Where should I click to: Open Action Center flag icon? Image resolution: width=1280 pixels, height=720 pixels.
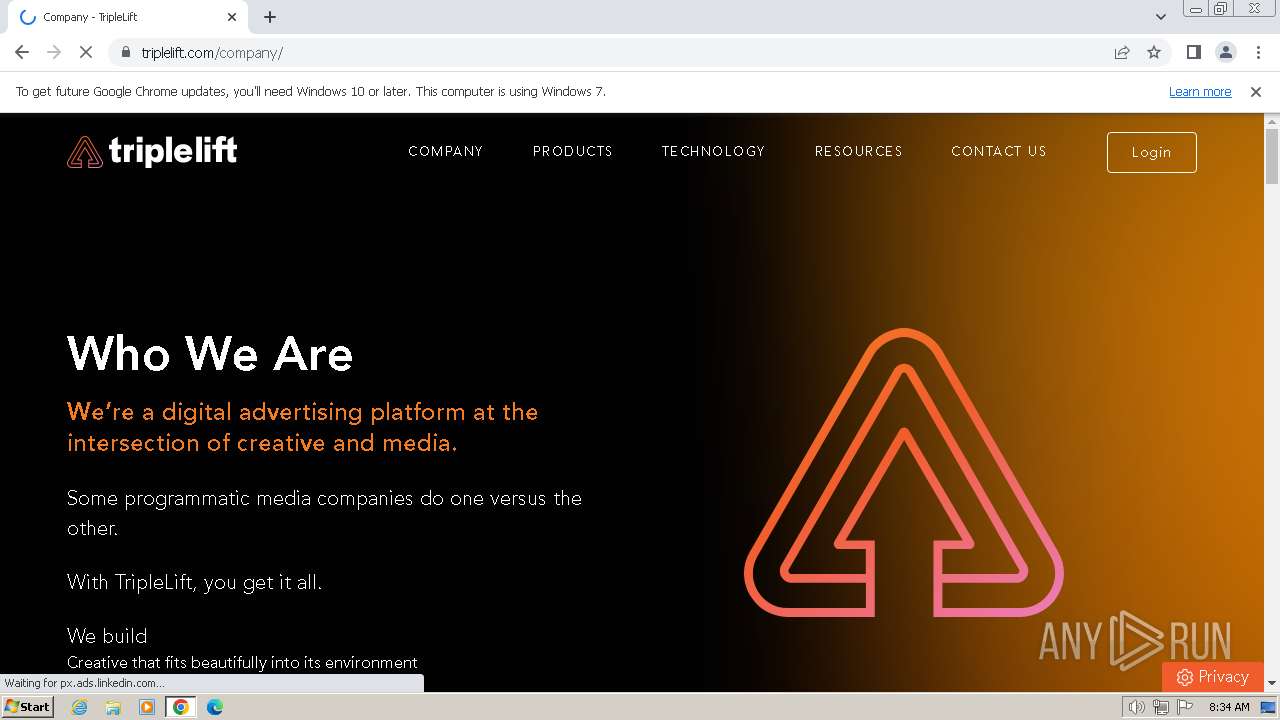point(1184,707)
